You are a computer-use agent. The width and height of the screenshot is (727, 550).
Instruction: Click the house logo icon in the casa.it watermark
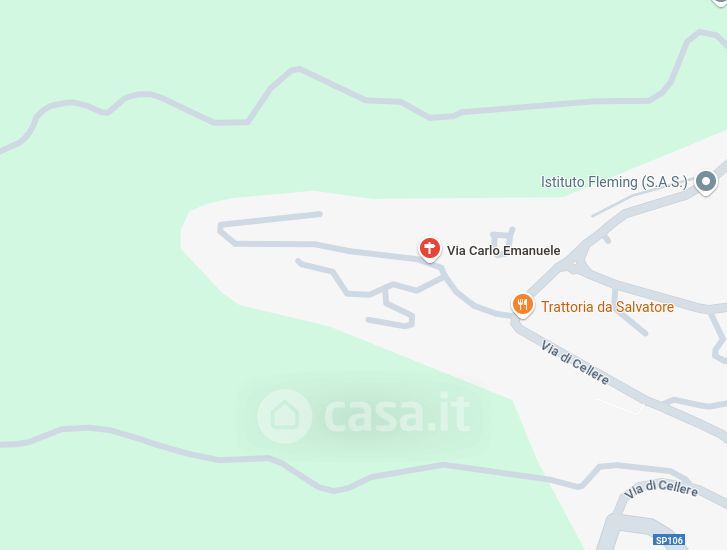tap(284, 416)
